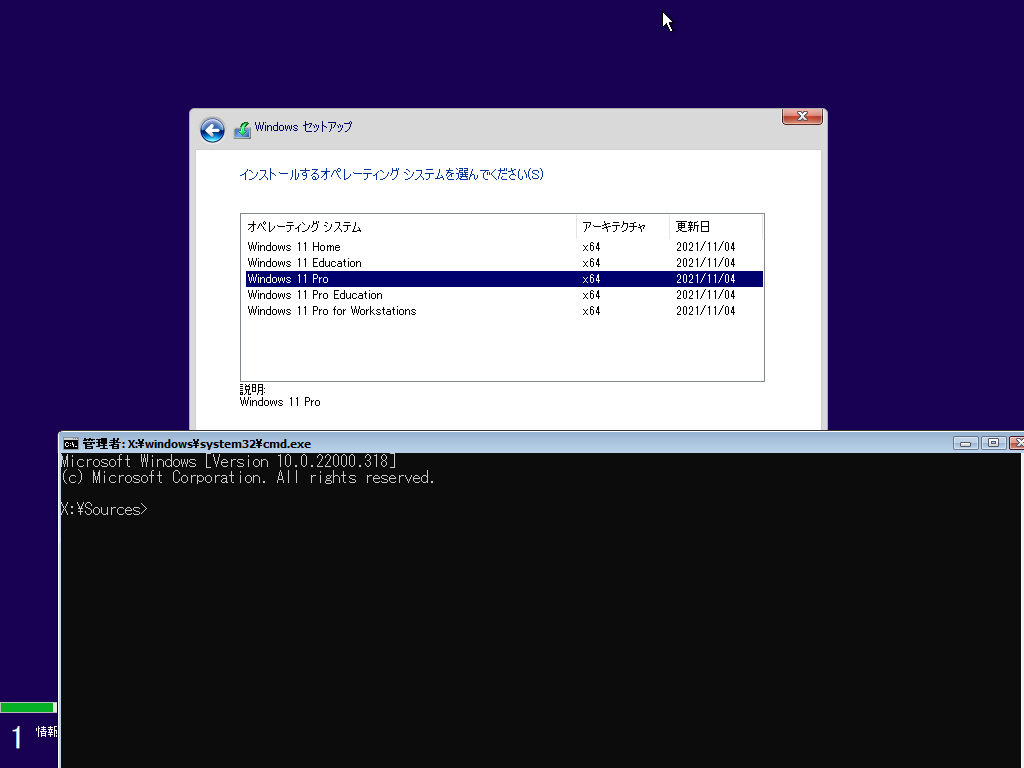Click the description text Windows 11 Pro

tap(280, 402)
